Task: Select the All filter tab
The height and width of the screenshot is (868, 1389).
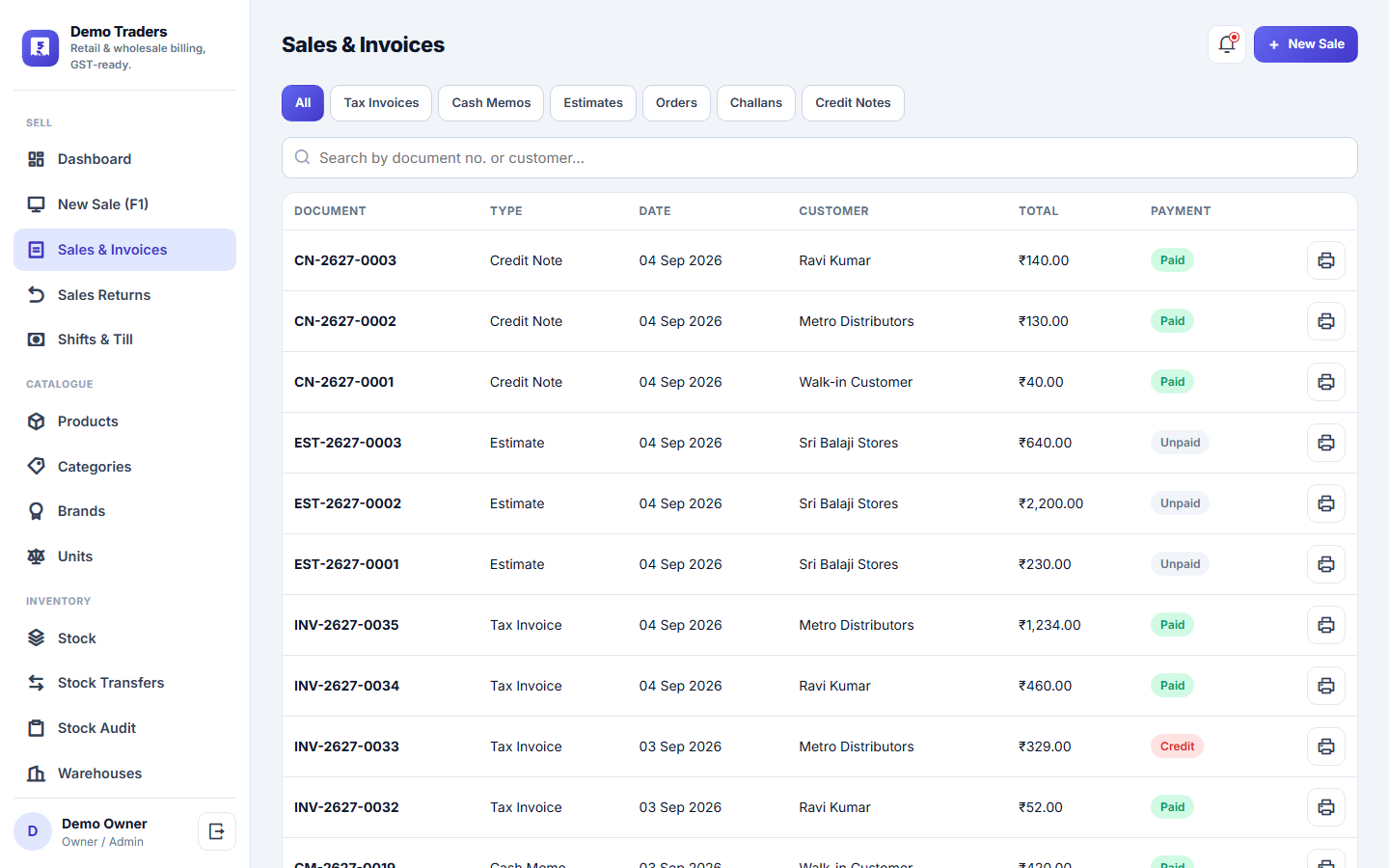Action: 303,103
